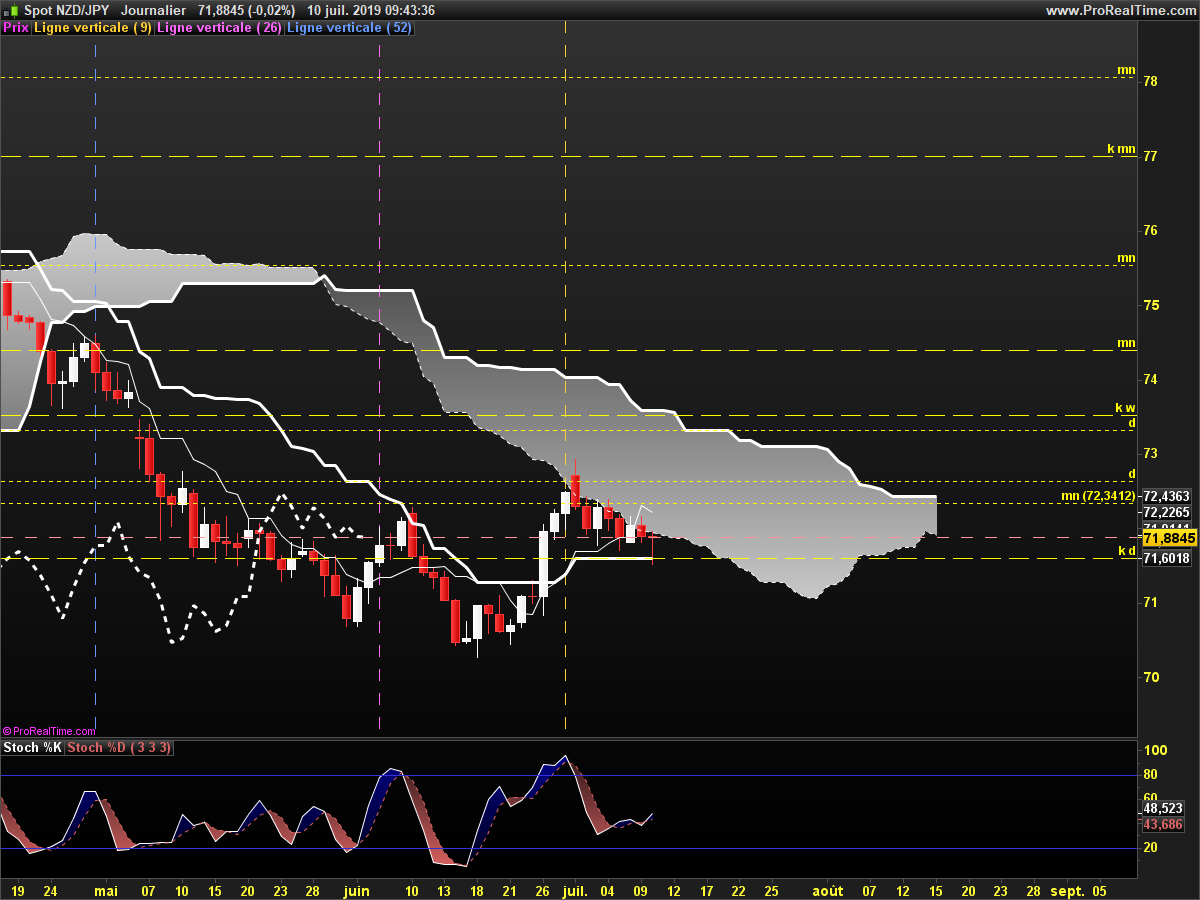
Task: Click the k w level label
Action: tap(1126, 408)
